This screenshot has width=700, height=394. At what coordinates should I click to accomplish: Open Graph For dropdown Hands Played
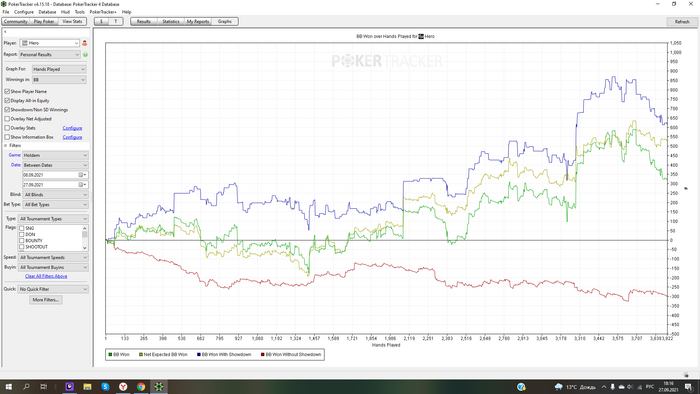click(59, 69)
